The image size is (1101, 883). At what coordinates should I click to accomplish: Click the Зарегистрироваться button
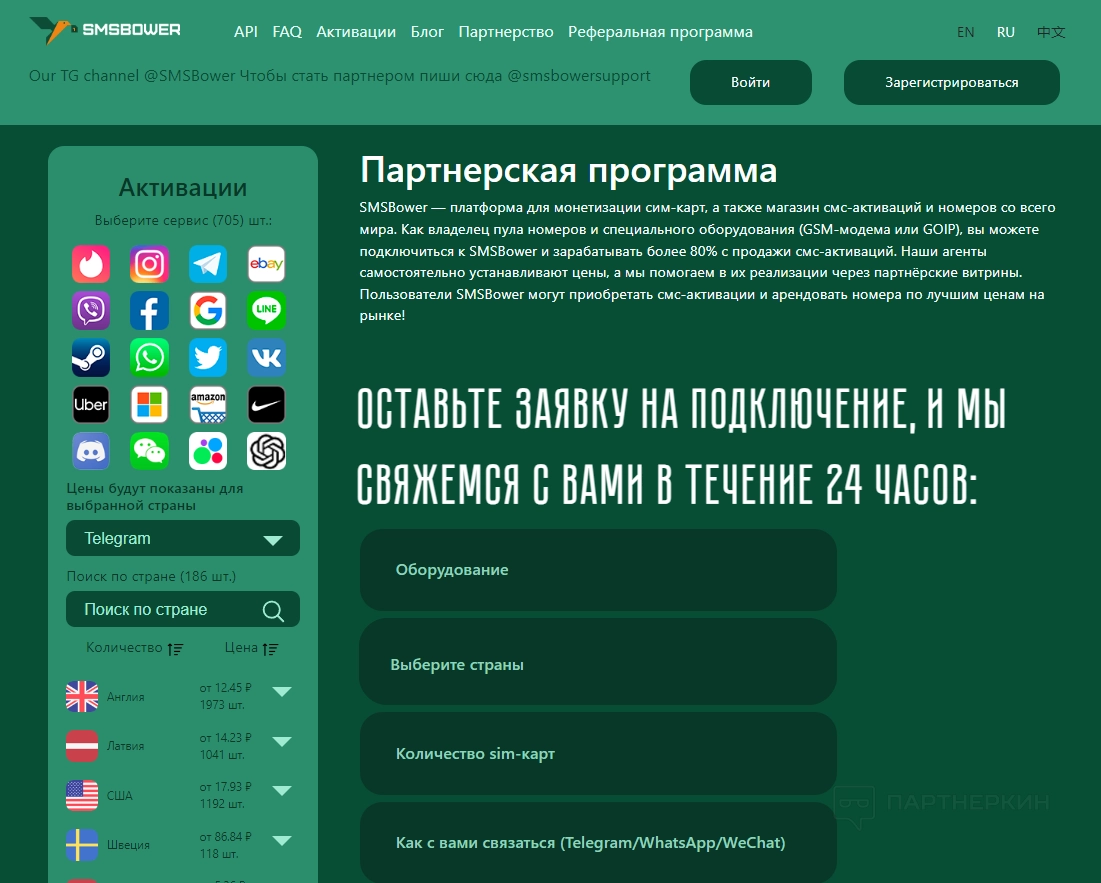pyautogui.click(x=951, y=82)
